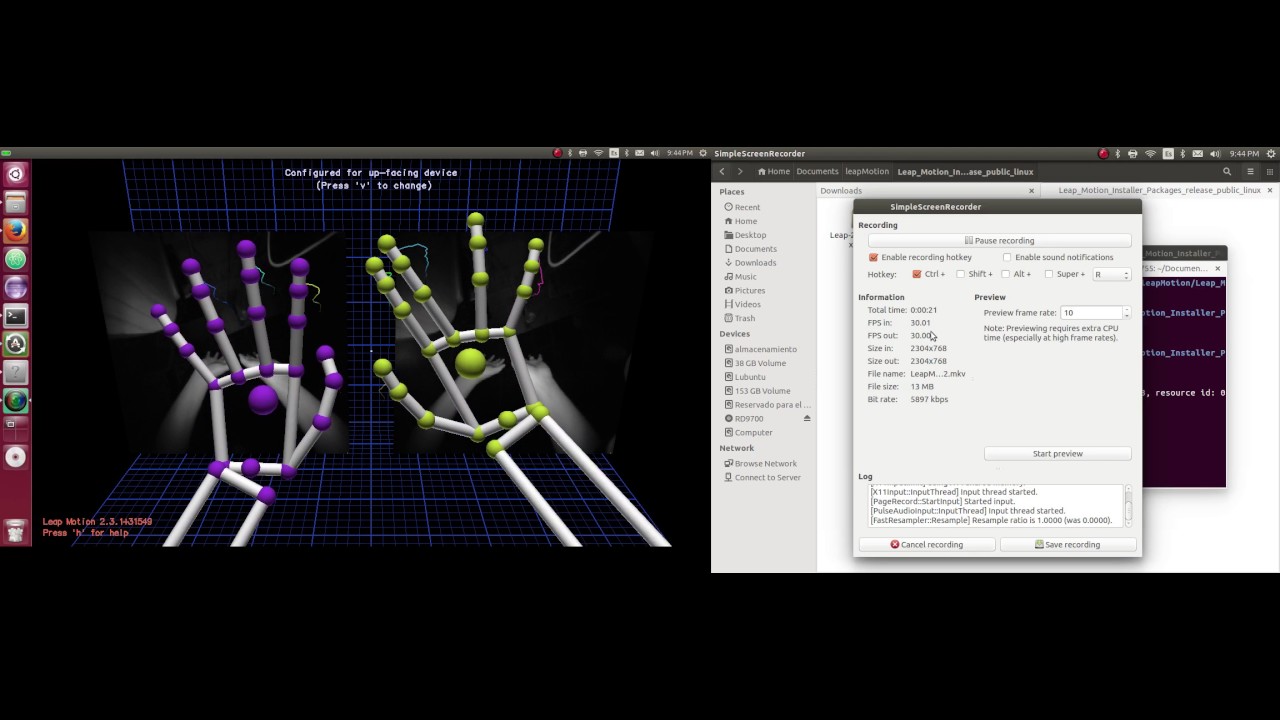Open the Wi-Fi network indicator
Screen dimensions: 1280x720
click(x=1150, y=153)
